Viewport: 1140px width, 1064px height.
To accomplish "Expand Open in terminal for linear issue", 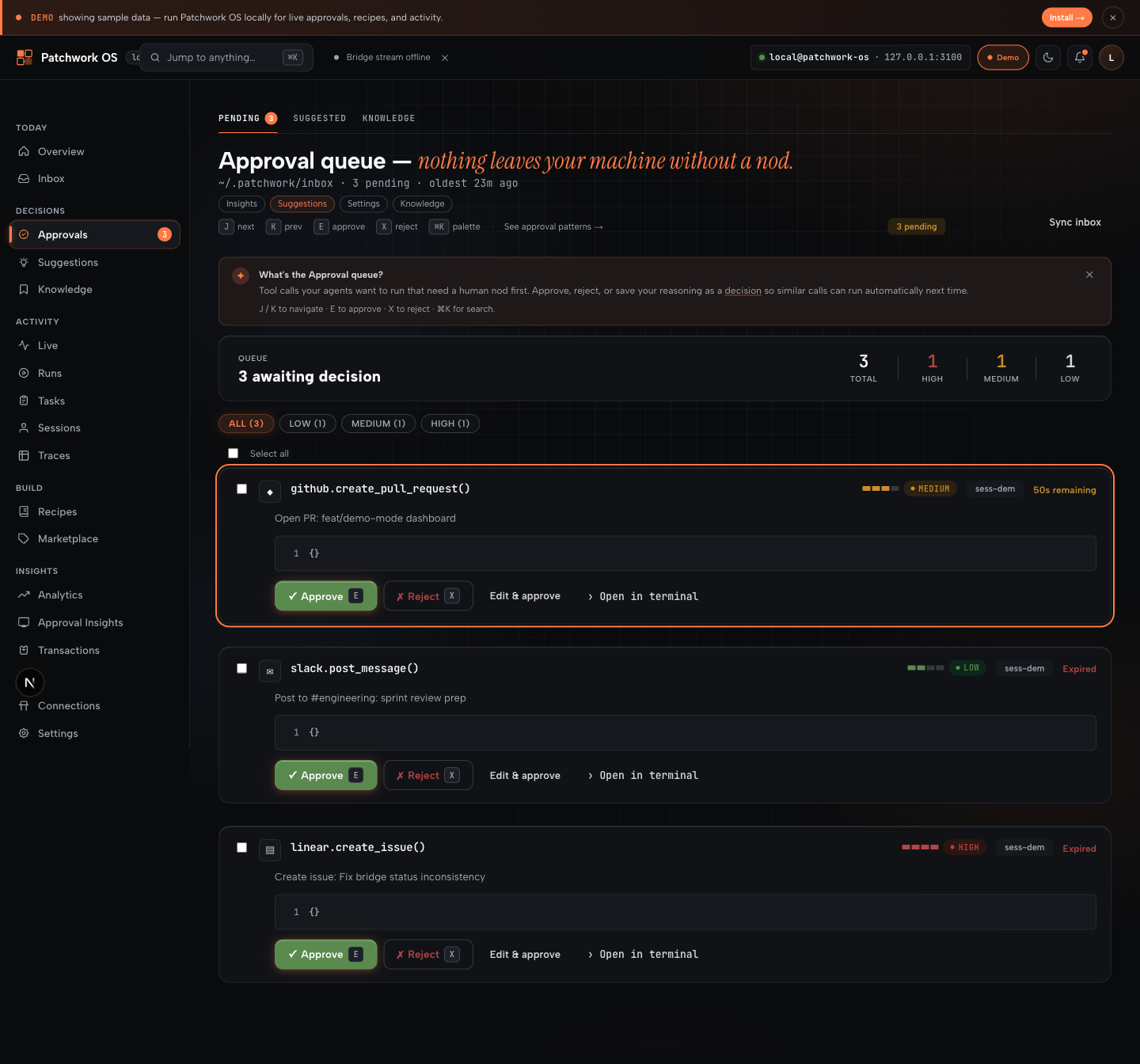I will click(x=644, y=954).
